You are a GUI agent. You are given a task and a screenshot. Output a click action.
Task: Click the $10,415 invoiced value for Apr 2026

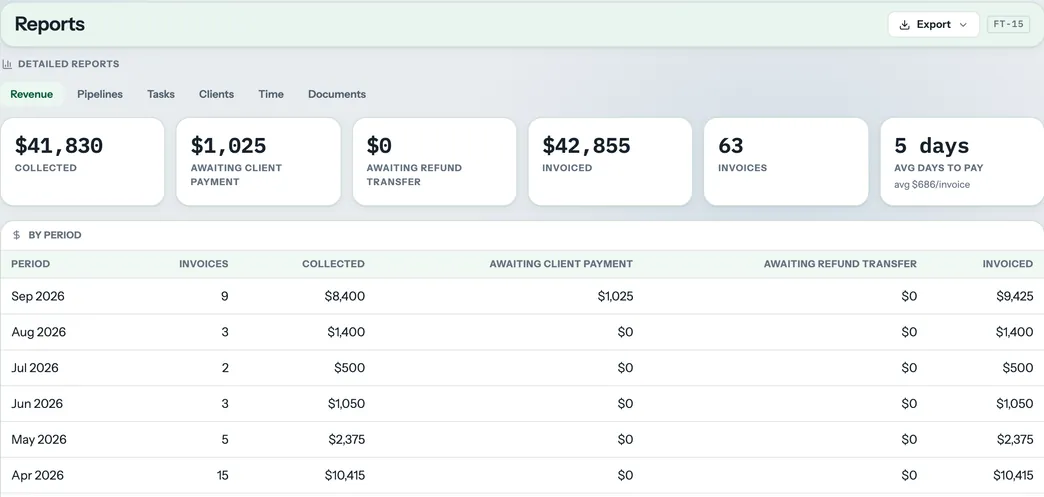point(1013,476)
